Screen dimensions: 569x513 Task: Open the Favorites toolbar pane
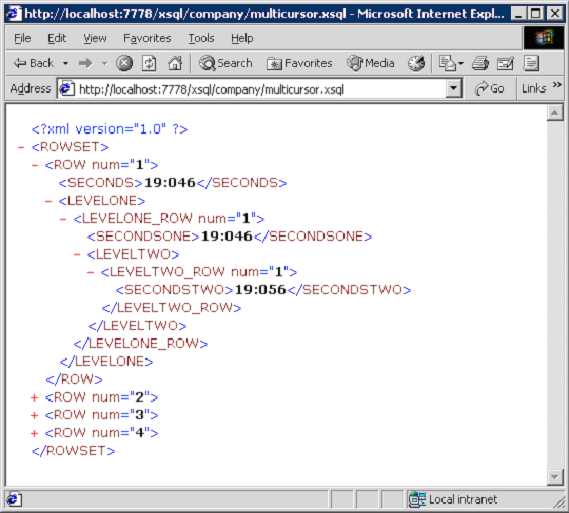[x=300, y=63]
